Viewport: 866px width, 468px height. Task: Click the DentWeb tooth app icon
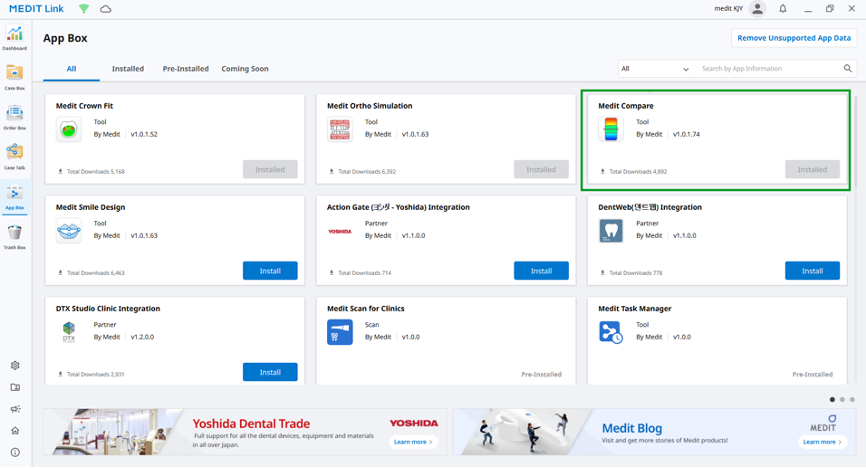tap(611, 231)
